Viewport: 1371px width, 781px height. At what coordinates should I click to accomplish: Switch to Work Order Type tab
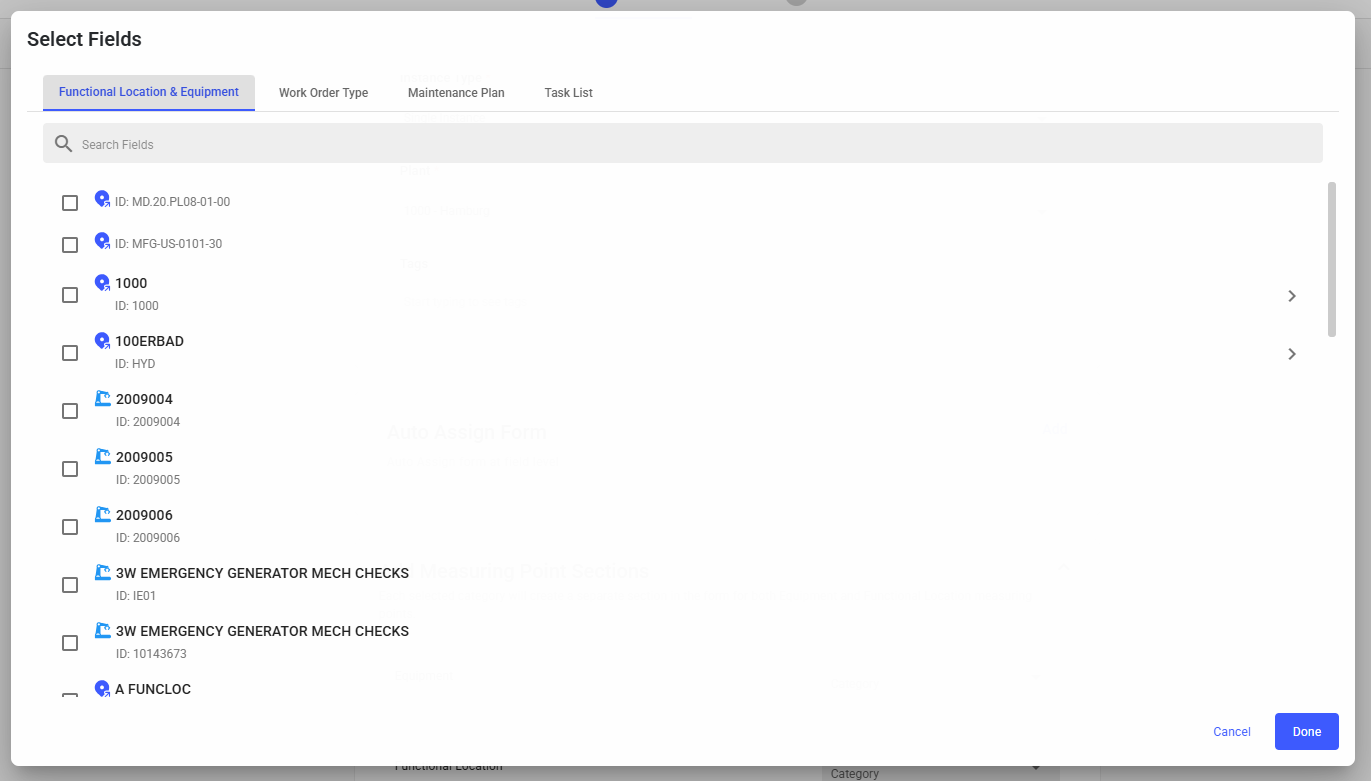point(323,93)
